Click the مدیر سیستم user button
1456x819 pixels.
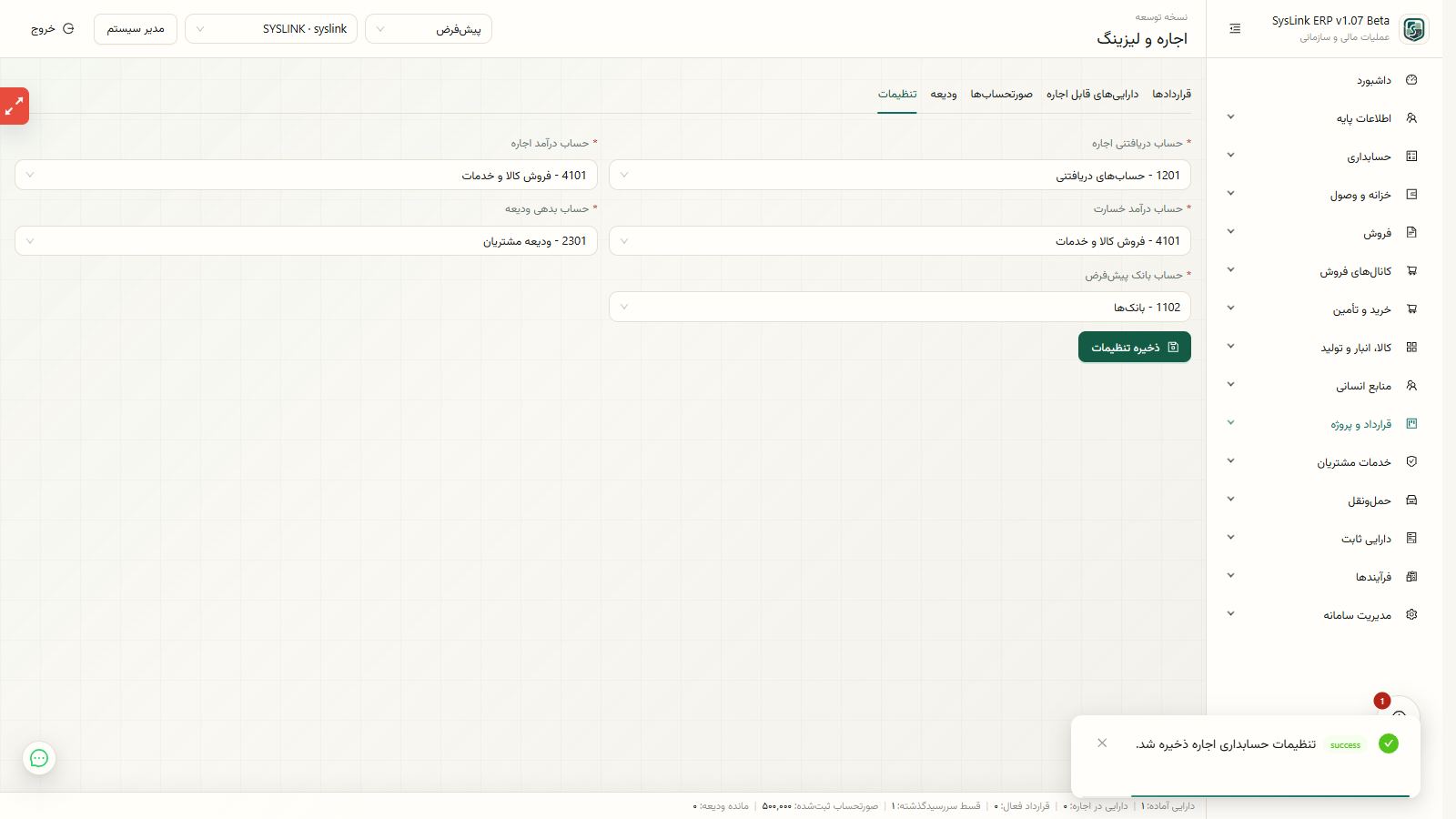click(x=136, y=29)
